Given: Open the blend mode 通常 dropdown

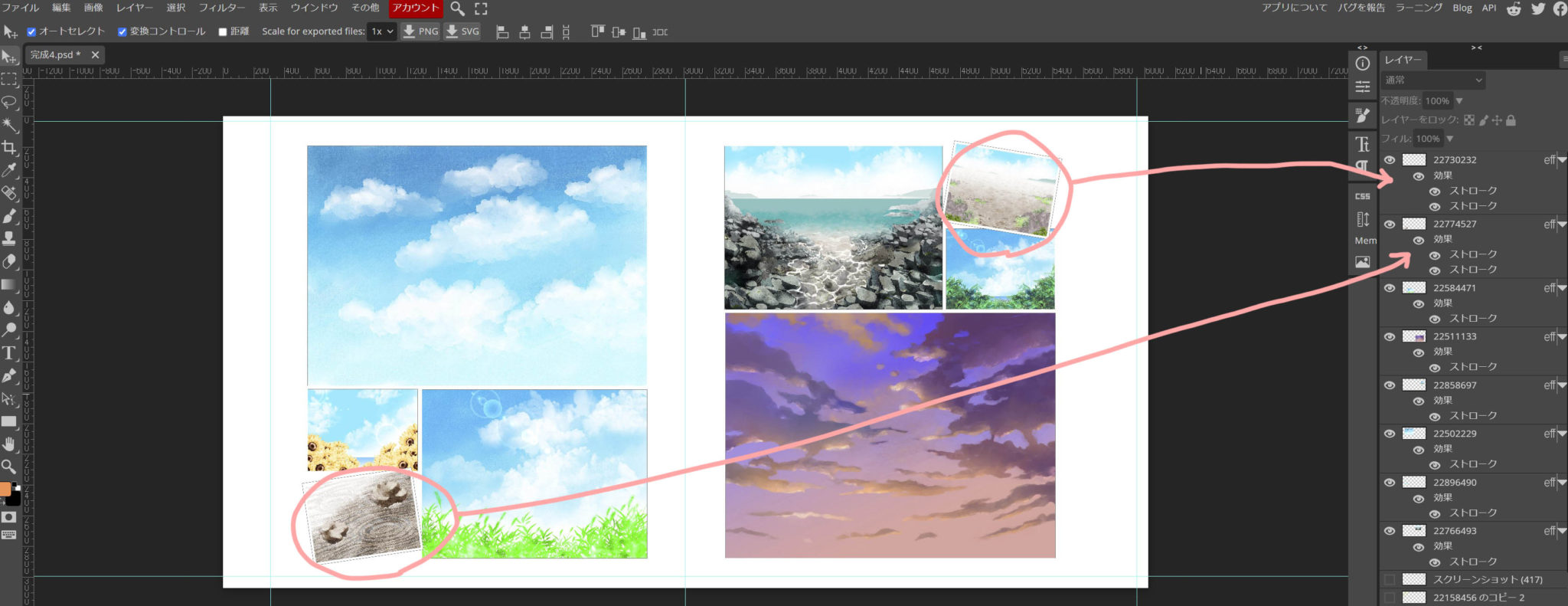Looking at the screenshot, I should tap(1433, 80).
